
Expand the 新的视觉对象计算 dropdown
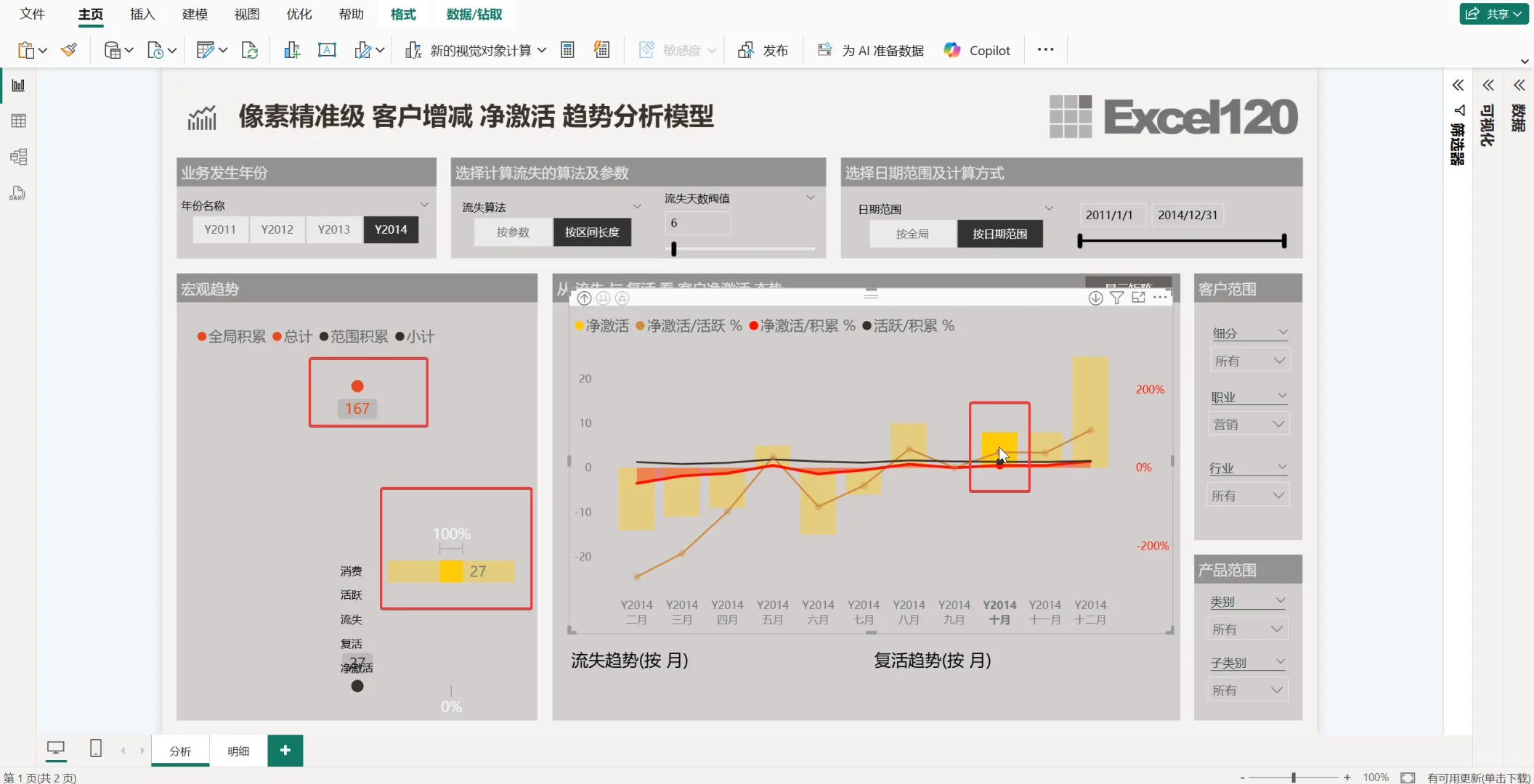click(x=542, y=50)
